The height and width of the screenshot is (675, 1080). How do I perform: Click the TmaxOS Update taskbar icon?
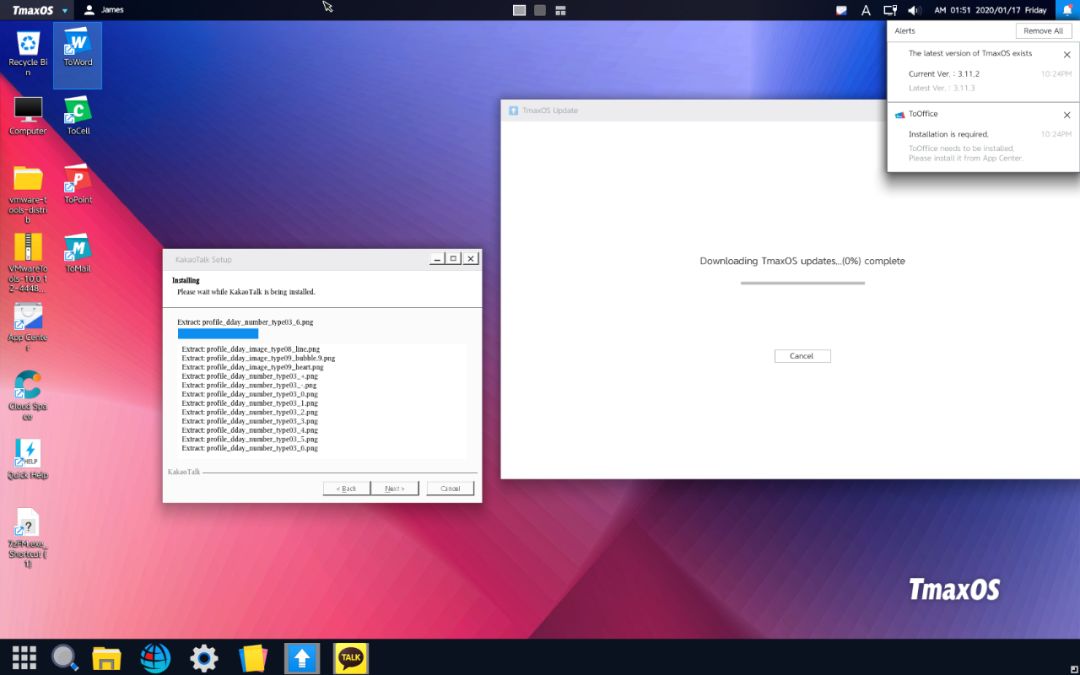302,657
